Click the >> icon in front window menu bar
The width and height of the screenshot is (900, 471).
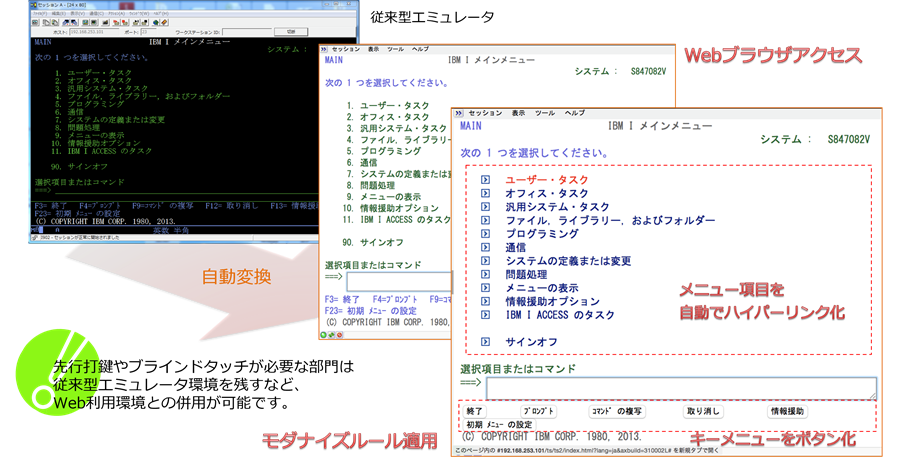pos(459,113)
